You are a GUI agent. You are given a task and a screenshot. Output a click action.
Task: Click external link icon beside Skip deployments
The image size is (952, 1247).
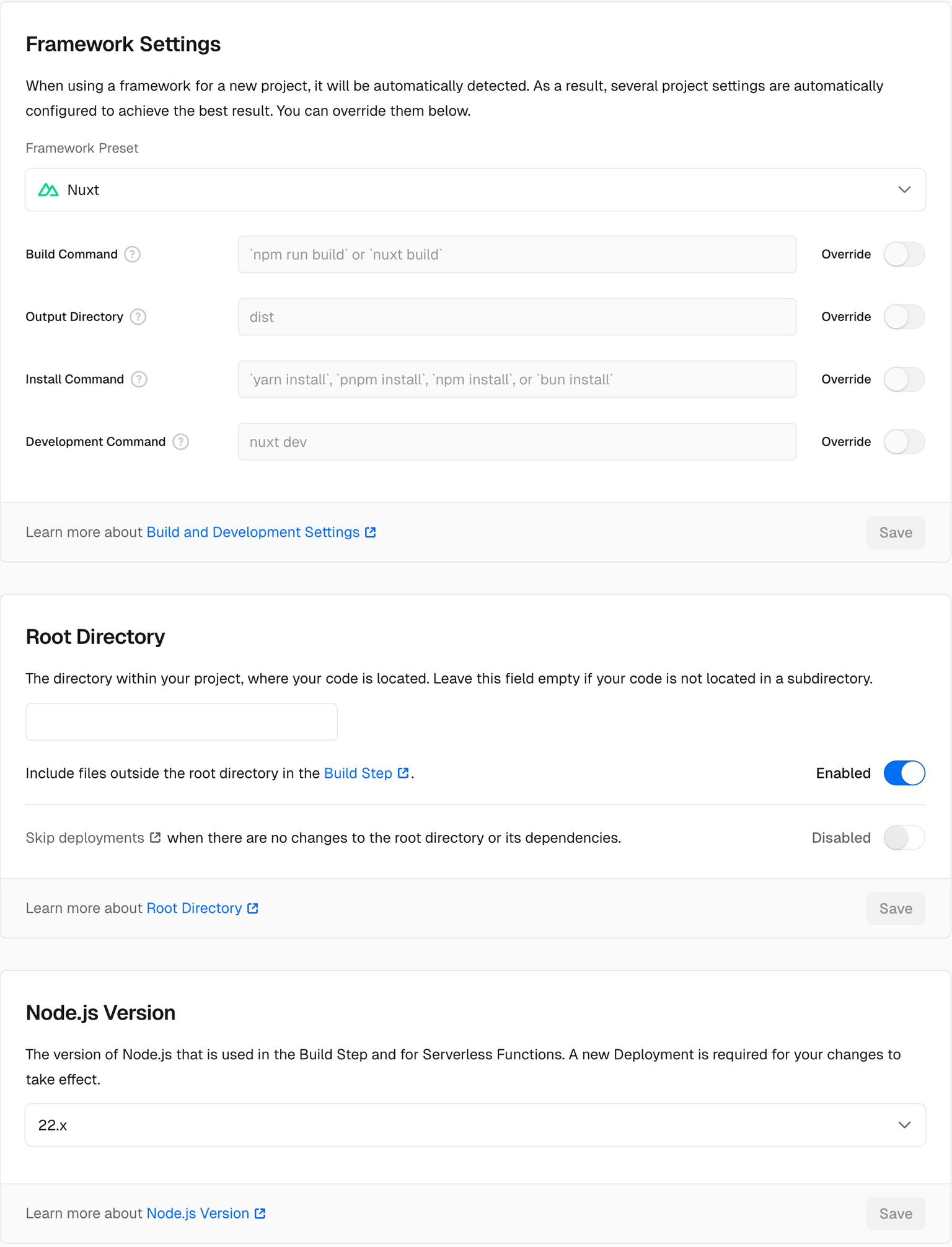pyautogui.click(x=156, y=838)
